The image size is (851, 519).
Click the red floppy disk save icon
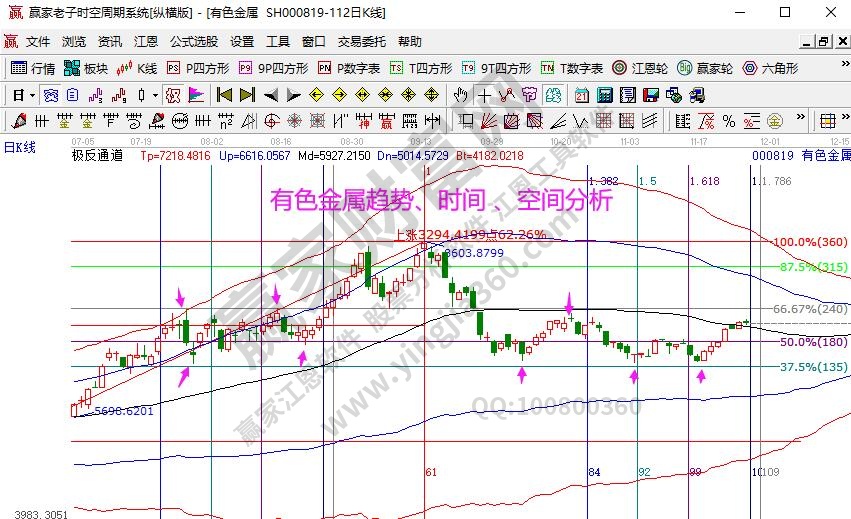click(x=650, y=95)
